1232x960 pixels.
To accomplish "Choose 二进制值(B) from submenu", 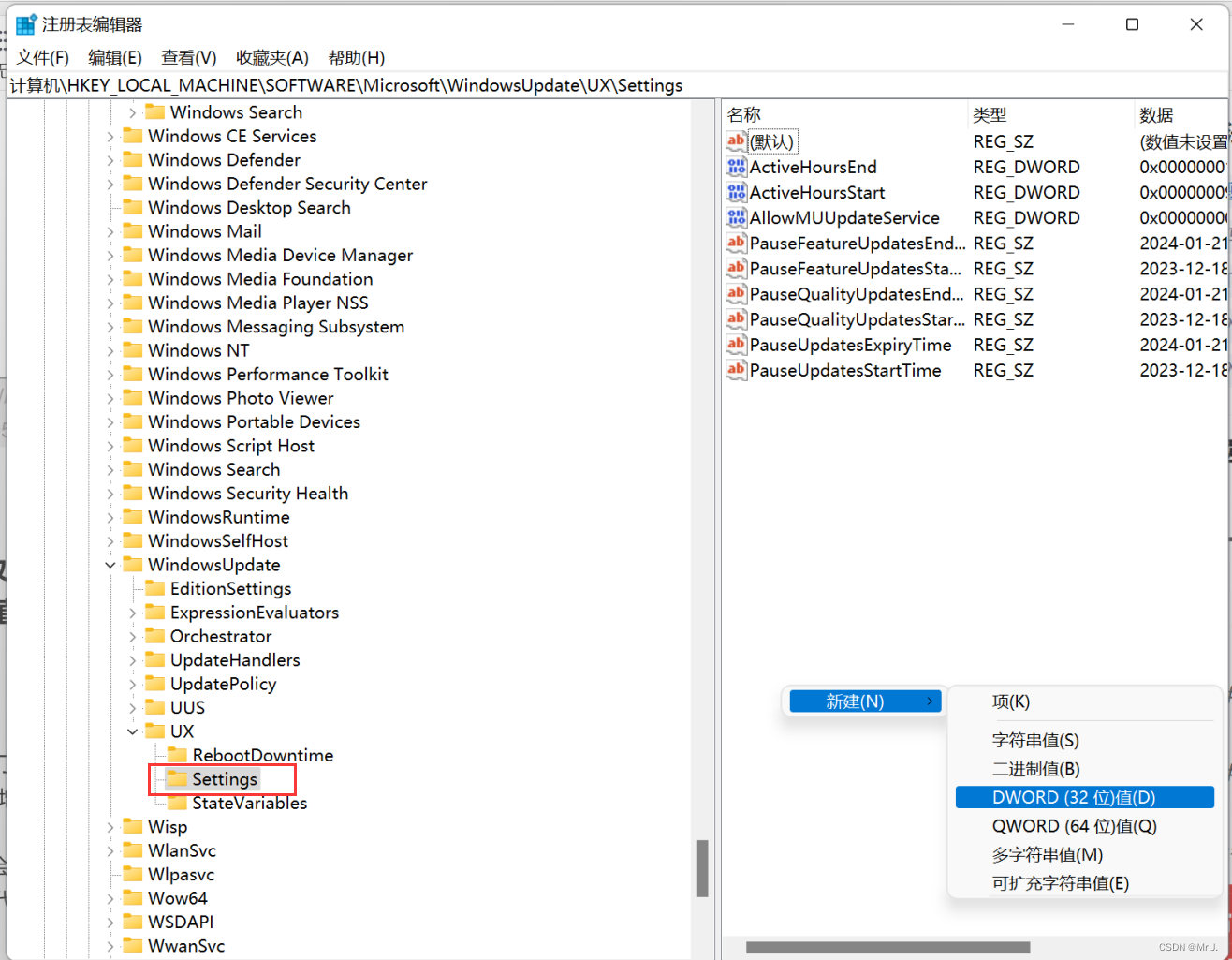I will tap(1085, 769).
